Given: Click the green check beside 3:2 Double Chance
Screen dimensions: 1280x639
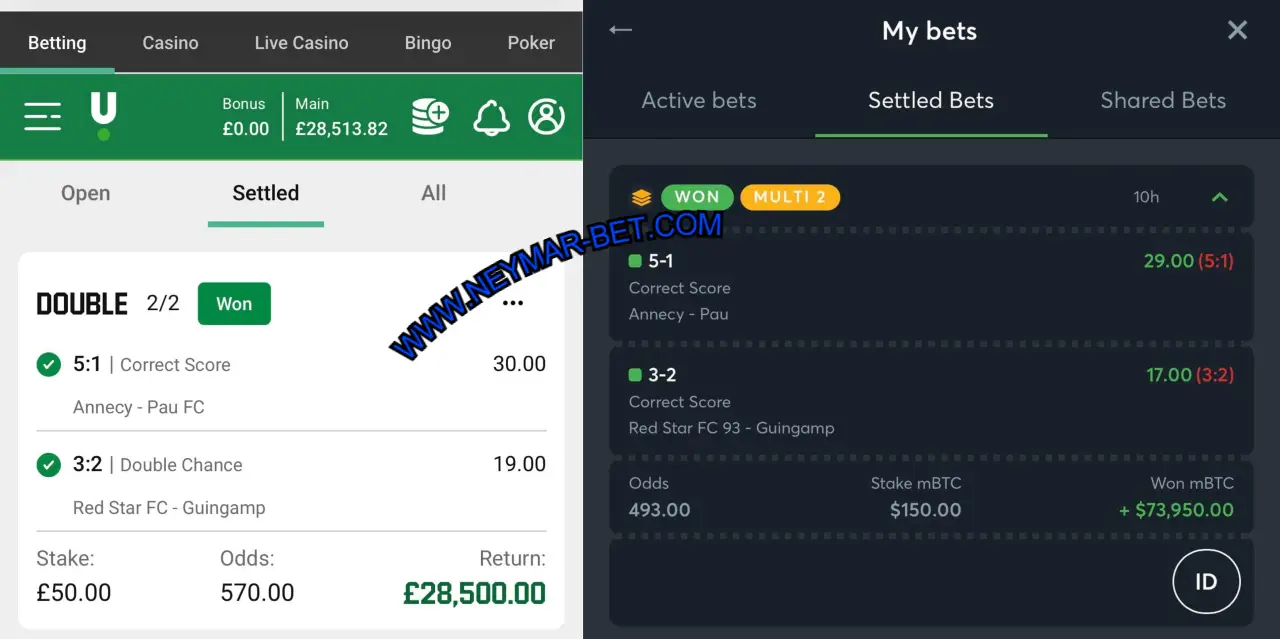Looking at the screenshot, I should tap(48, 465).
